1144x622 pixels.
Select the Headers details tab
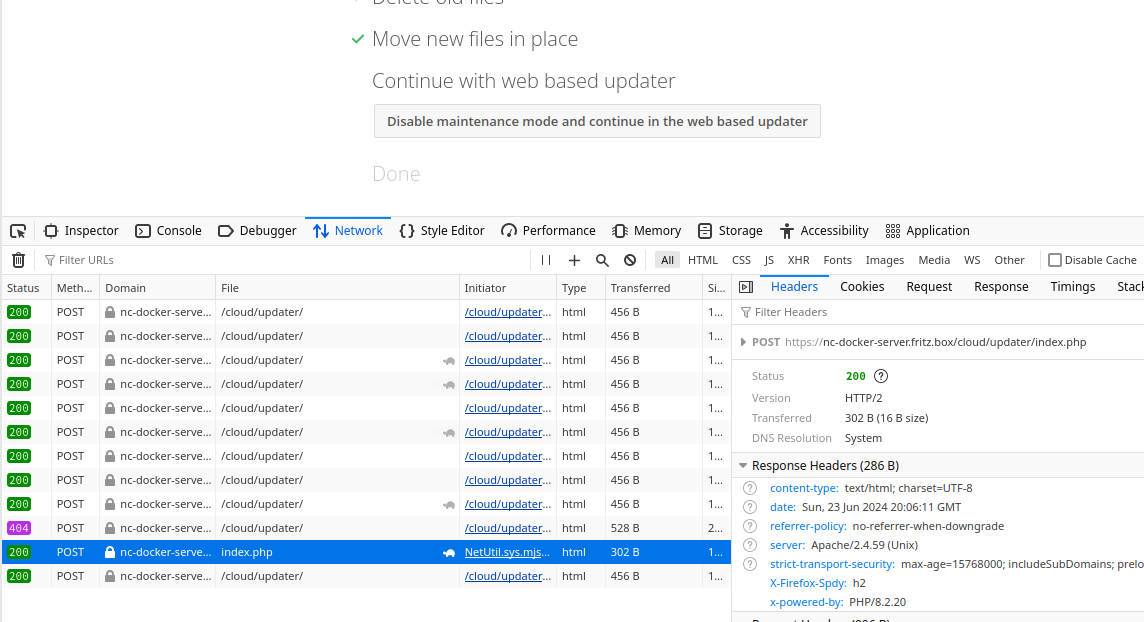pos(794,287)
